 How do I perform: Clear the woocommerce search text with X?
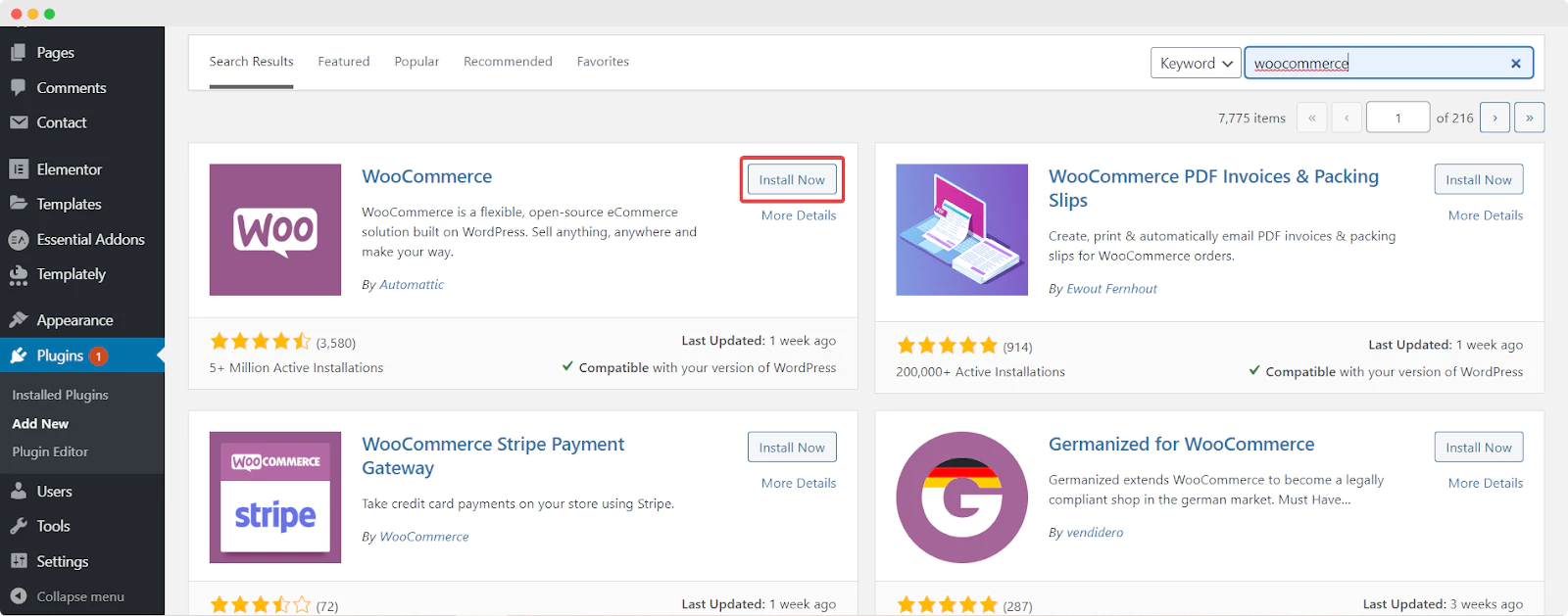[x=1516, y=64]
